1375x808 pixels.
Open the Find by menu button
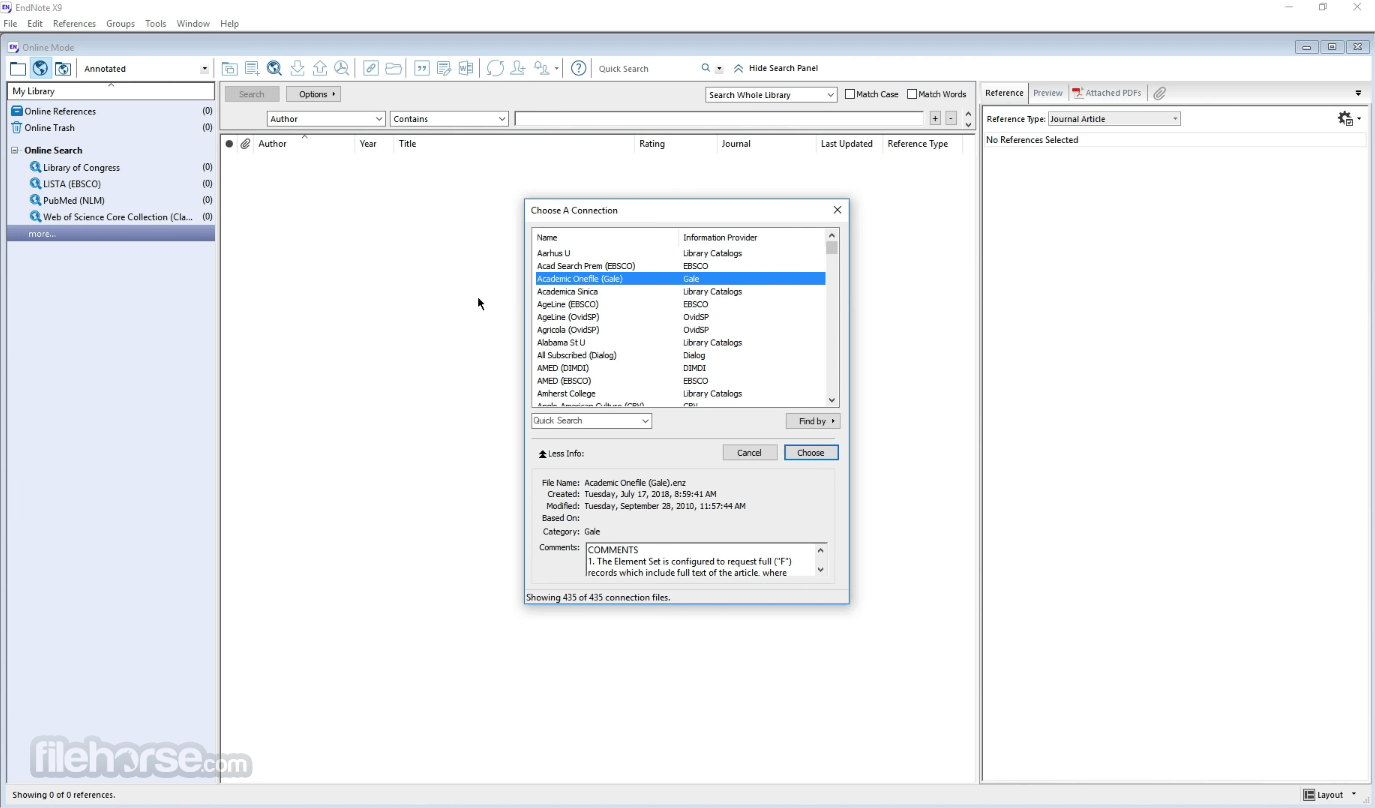tap(812, 421)
